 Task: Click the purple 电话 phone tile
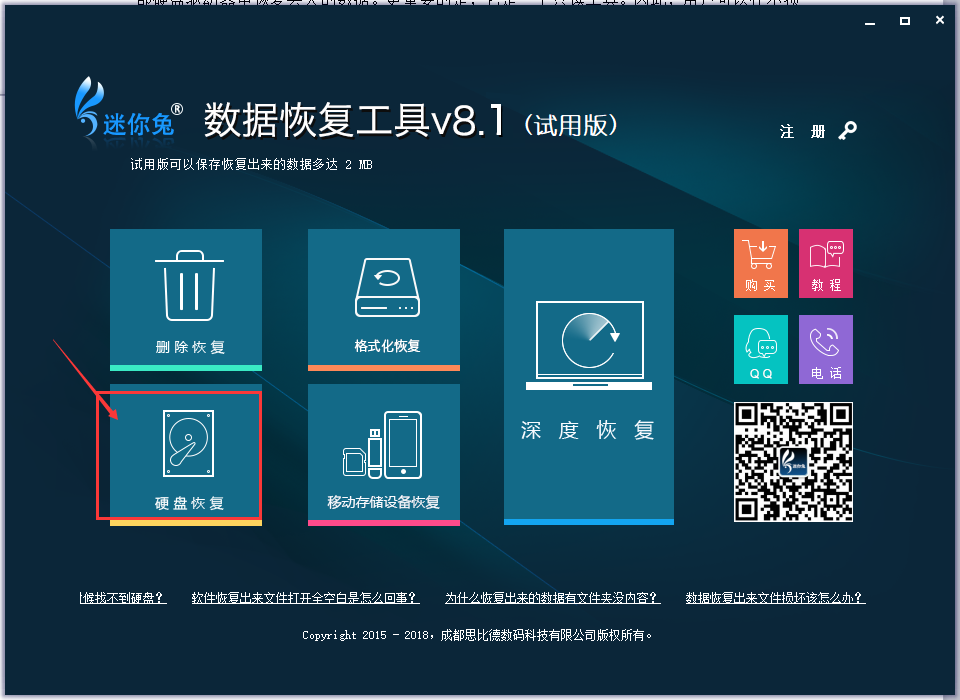coord(826,350)
